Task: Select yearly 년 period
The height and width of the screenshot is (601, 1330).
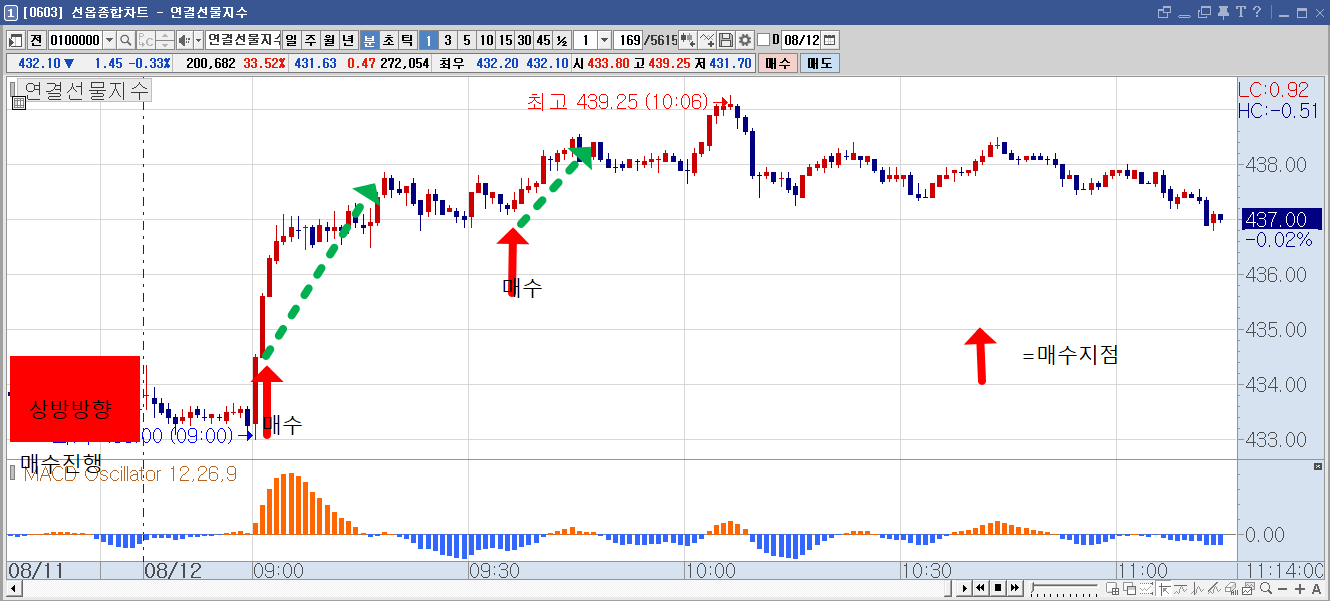Action: click(348, 40)
